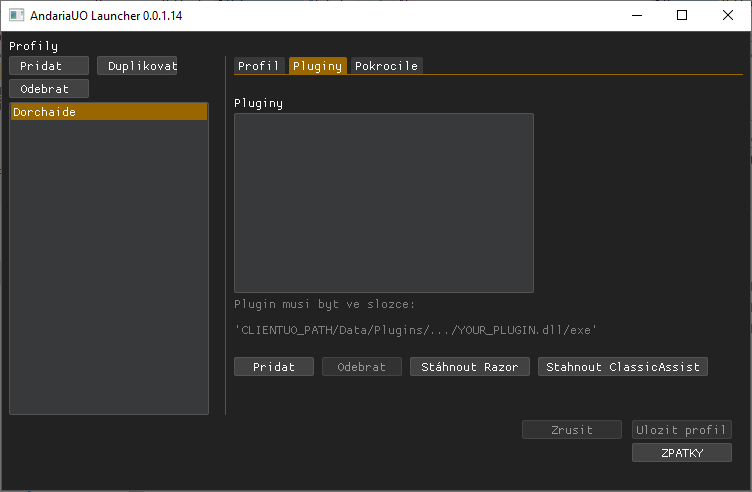
Task: Maximize the launcher window
Action: 682,16
